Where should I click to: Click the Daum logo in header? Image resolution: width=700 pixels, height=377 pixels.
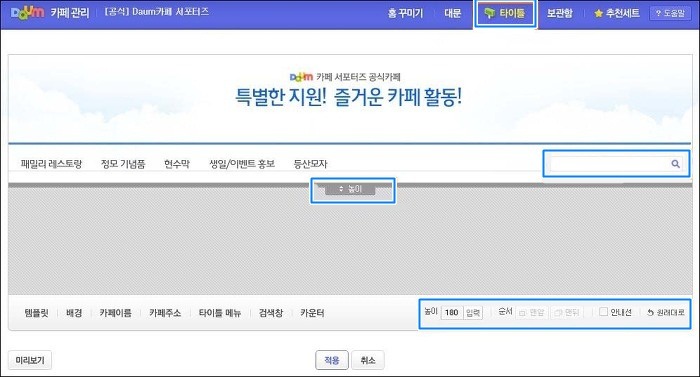pyautogui.click(x=28, y=13)
